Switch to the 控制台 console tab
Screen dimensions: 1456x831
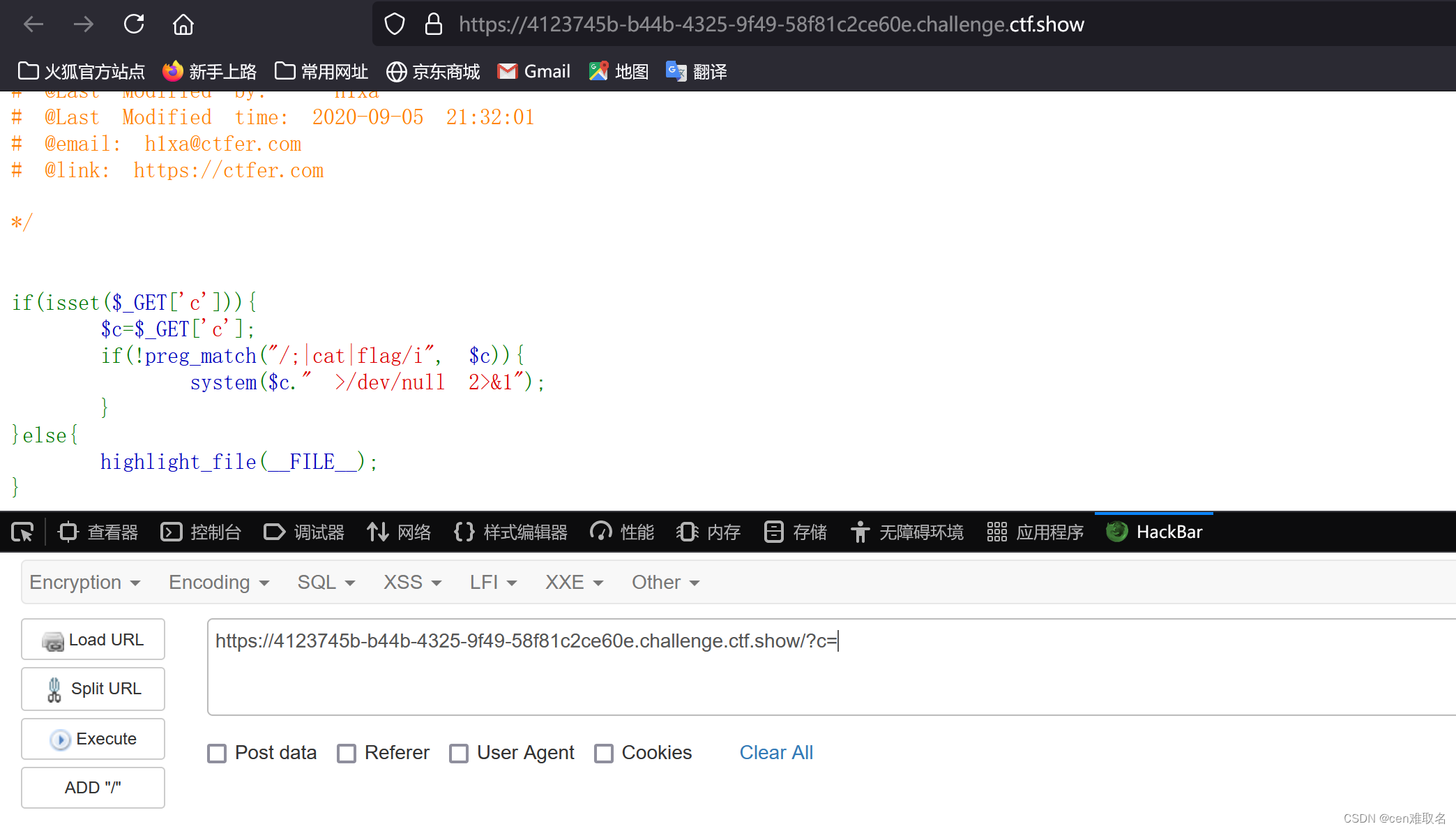[201, 532]
